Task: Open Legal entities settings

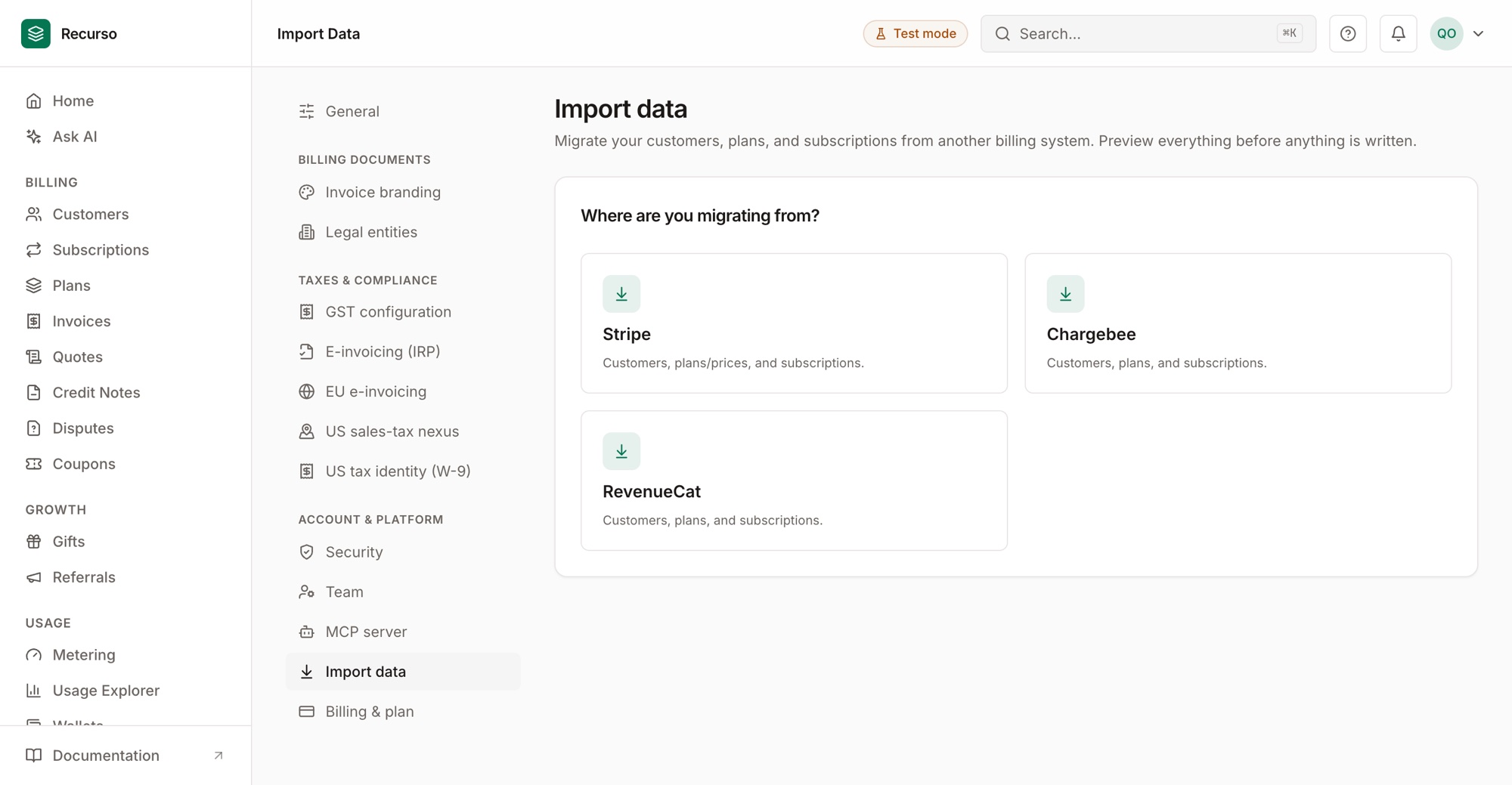Action: tap(403, 232)
